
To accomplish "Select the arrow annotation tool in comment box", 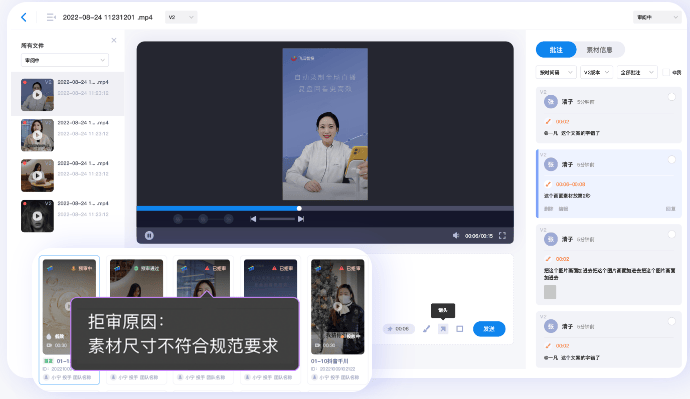I will tap(443, 329).
